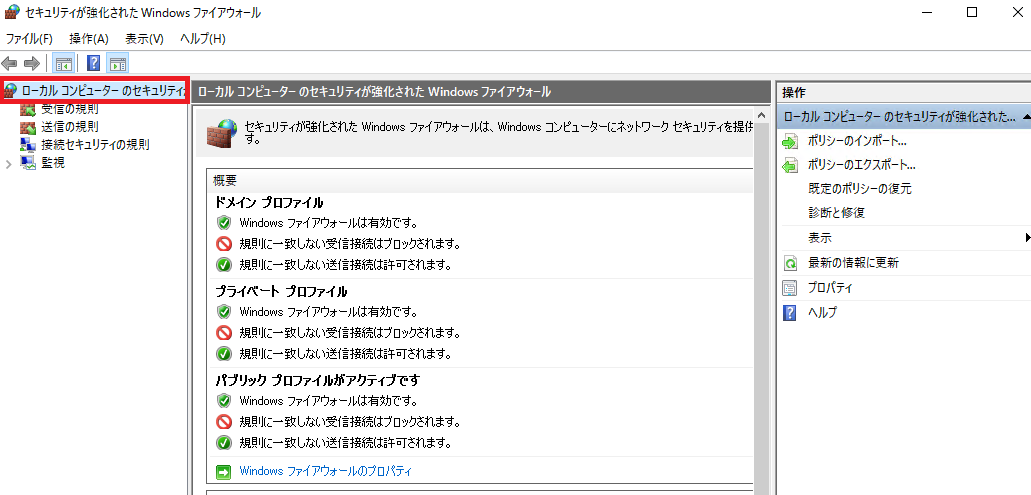Click the properties sheet icon in actions pane
The image size is (1031, 495).
(x=790, y=289)
